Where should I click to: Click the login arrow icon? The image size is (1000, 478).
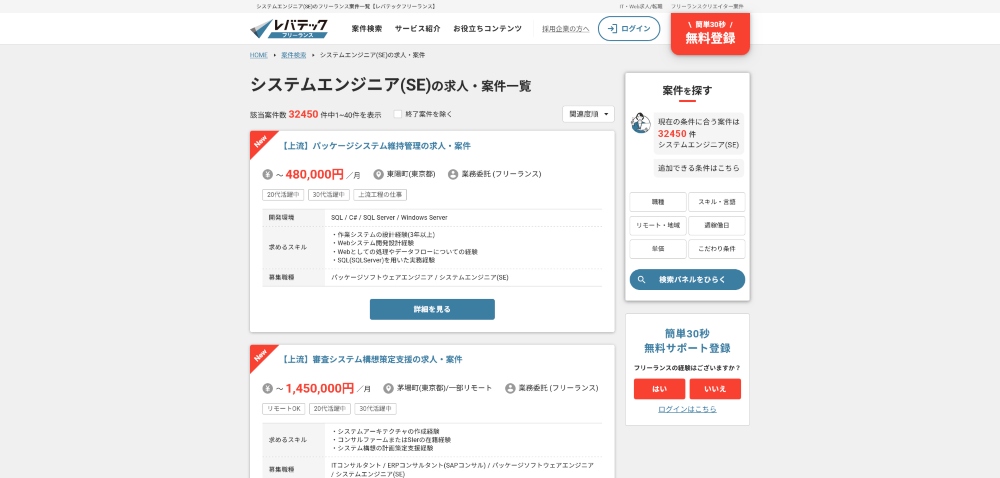coord(612,29)
